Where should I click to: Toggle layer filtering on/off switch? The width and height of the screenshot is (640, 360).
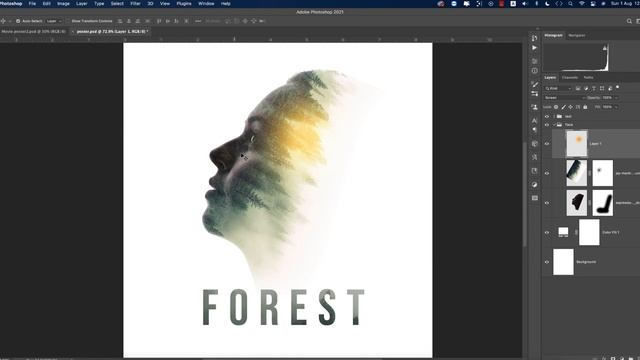pyautogui.click(x=618, y=87)
